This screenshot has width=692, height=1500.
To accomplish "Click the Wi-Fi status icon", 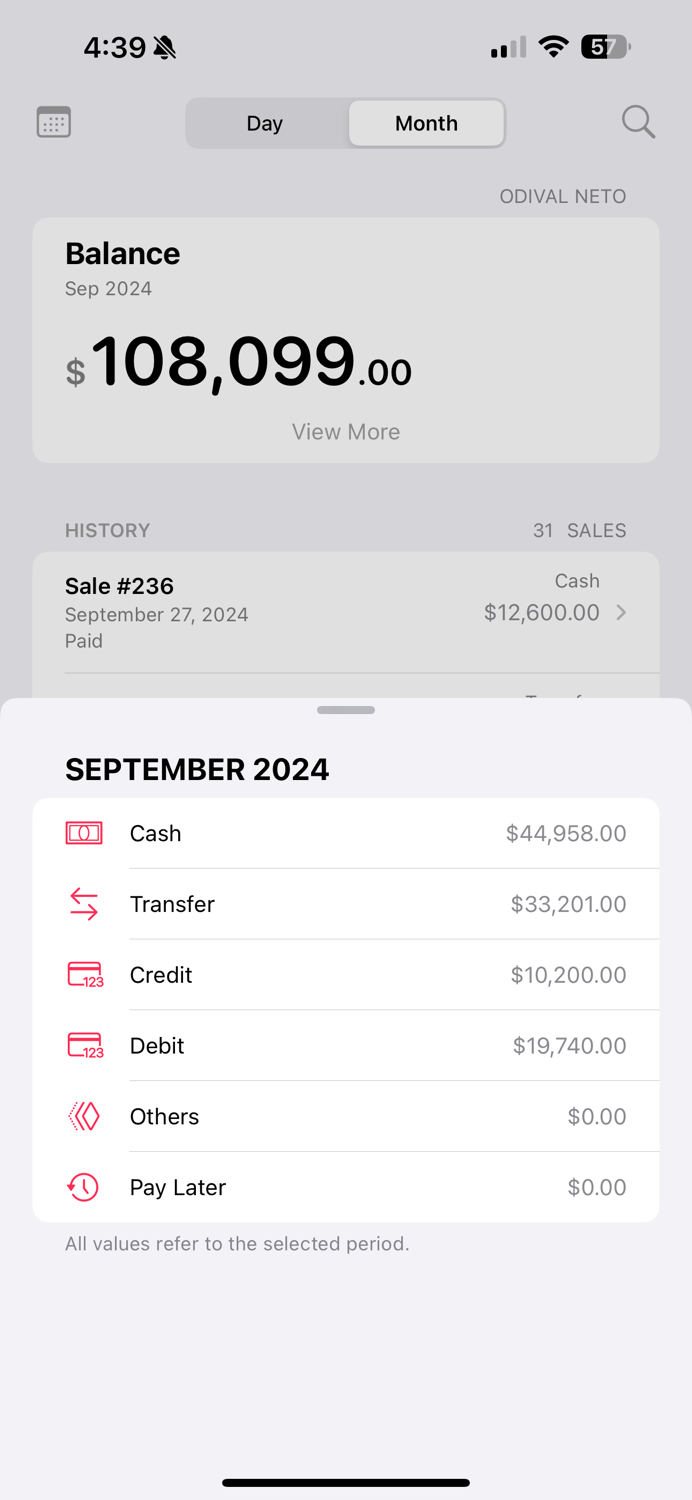I will [553, 46].
